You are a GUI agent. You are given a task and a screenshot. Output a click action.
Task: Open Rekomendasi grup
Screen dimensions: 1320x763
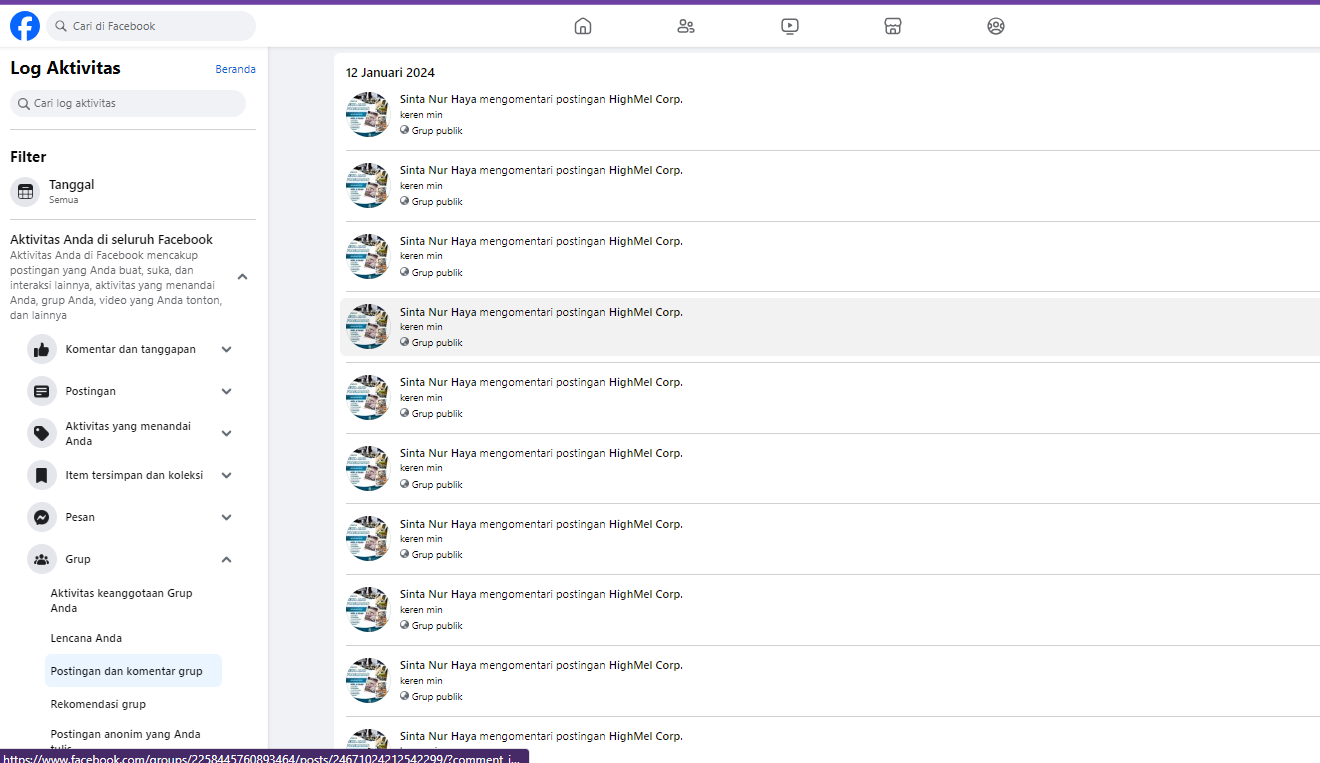click(133, 704)
